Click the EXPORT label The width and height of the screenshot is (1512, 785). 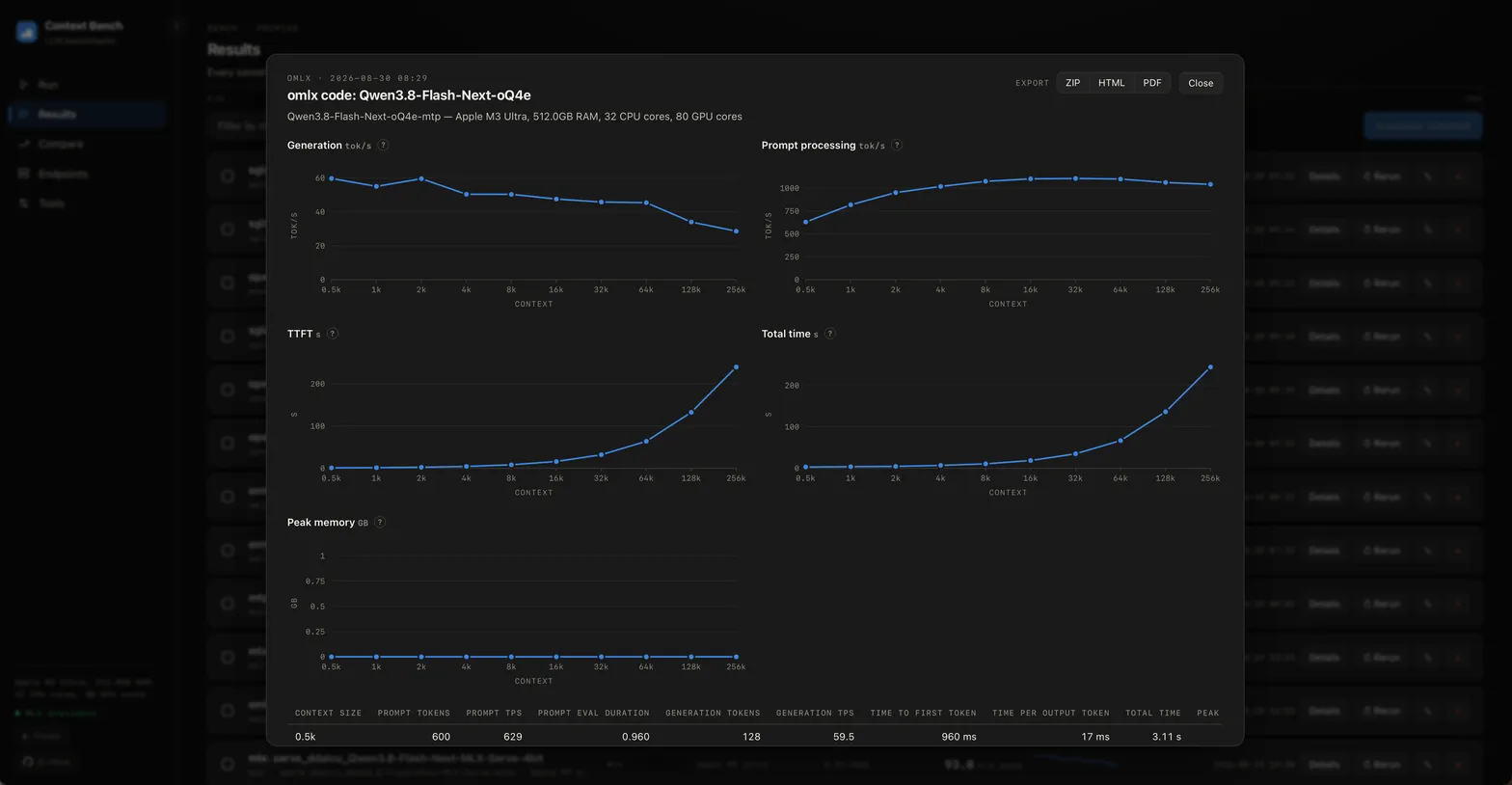point(1032,83)
